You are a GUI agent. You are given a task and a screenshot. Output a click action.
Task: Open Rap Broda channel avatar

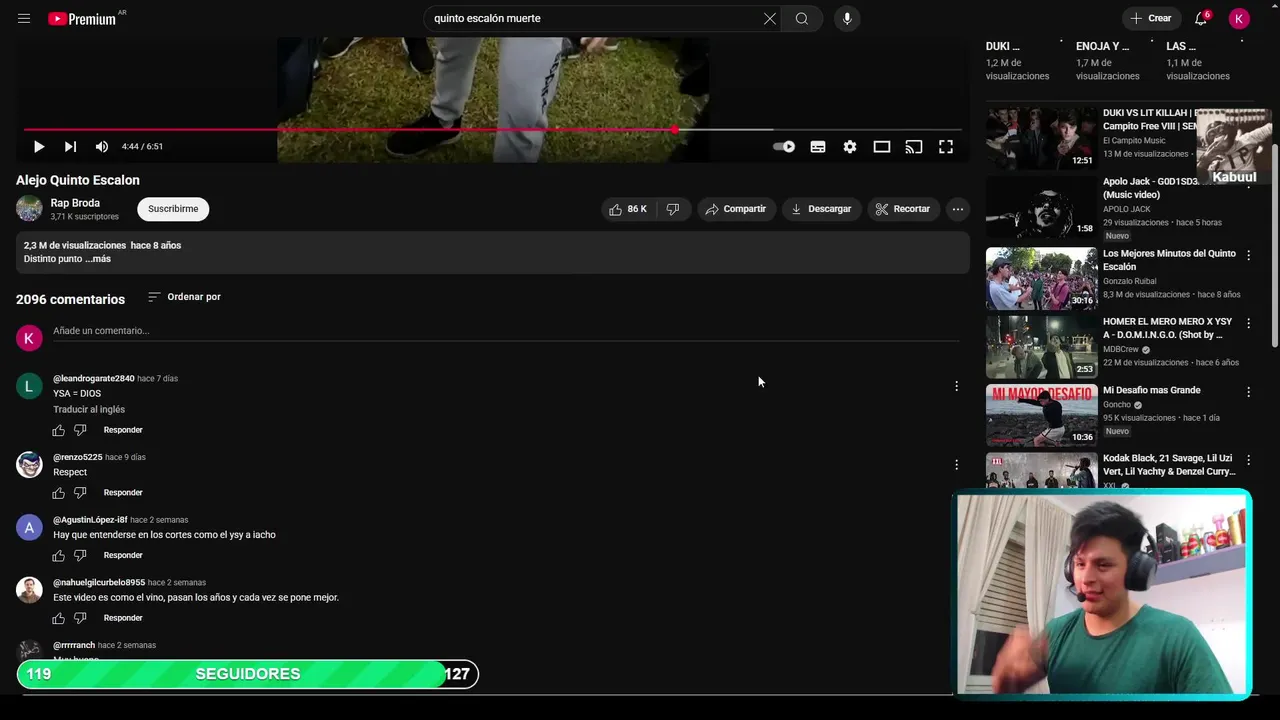tap(29, 208)
